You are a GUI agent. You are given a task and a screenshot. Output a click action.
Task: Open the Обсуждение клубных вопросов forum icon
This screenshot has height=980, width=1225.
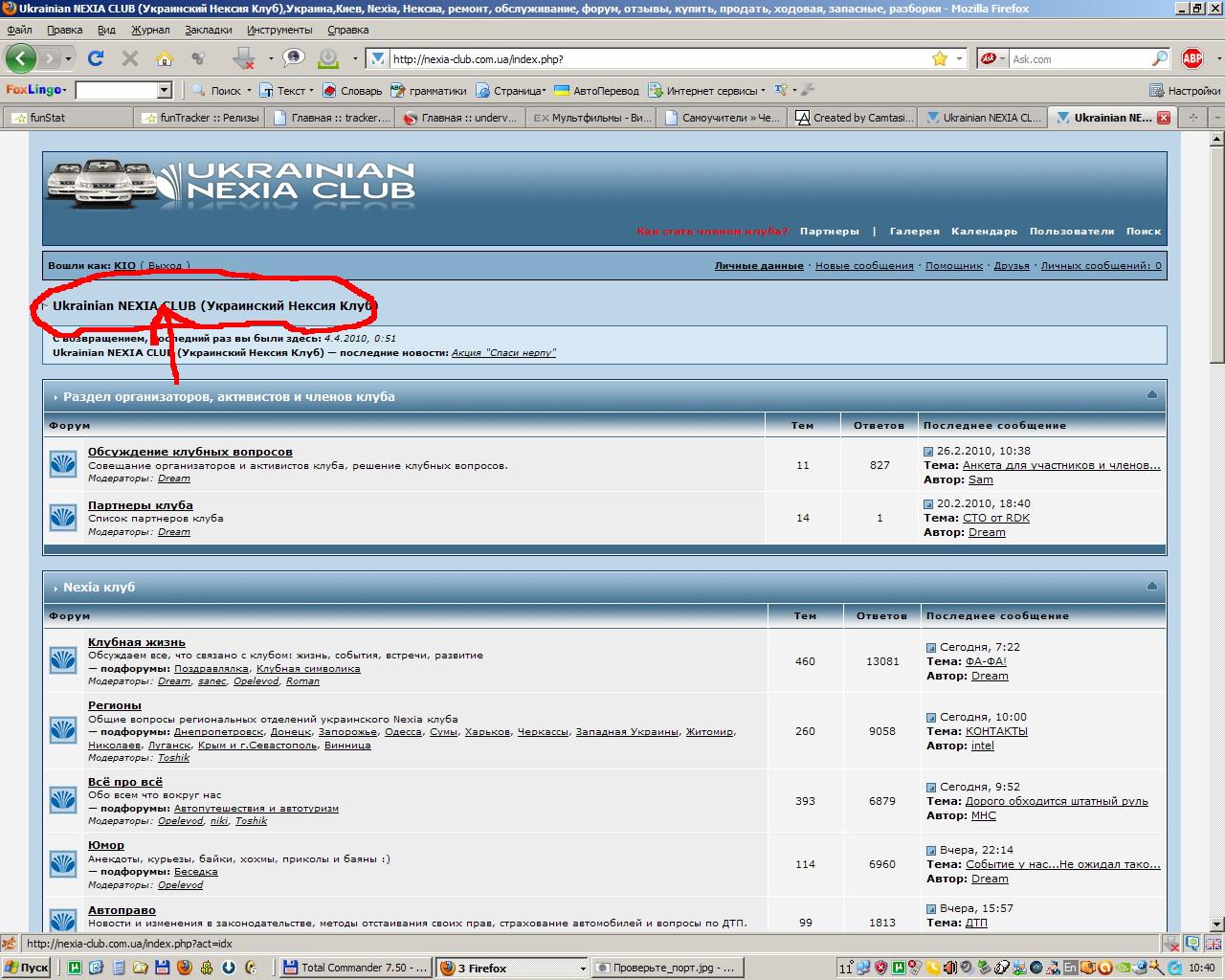pos(63,465)
